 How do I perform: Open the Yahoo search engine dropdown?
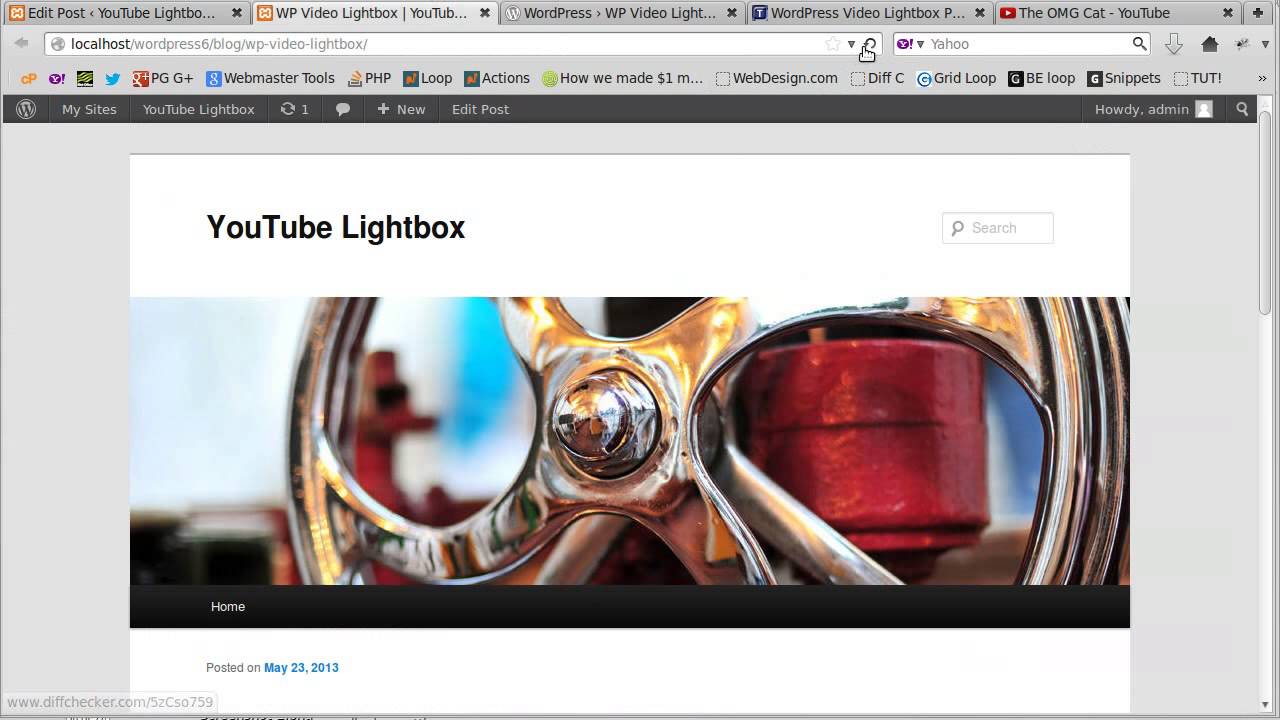pos(910,44)
